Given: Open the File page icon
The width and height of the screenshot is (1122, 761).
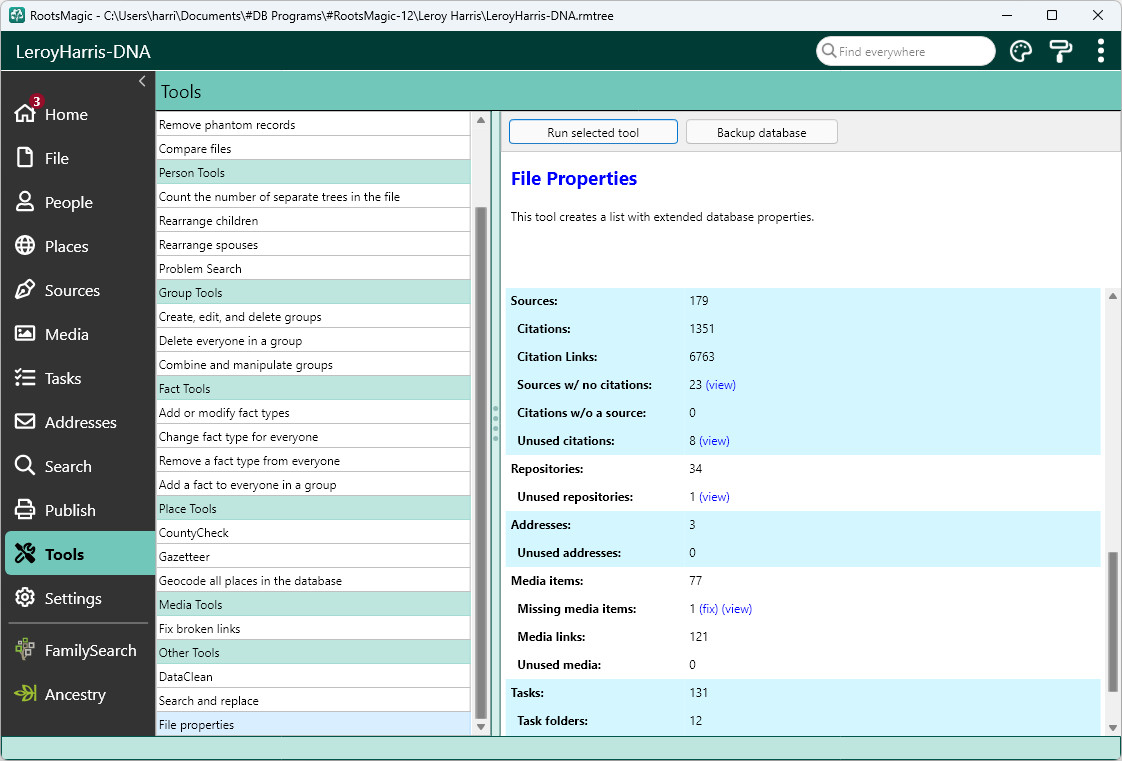Looking at the screenshot, I should [x=25, y=157].
